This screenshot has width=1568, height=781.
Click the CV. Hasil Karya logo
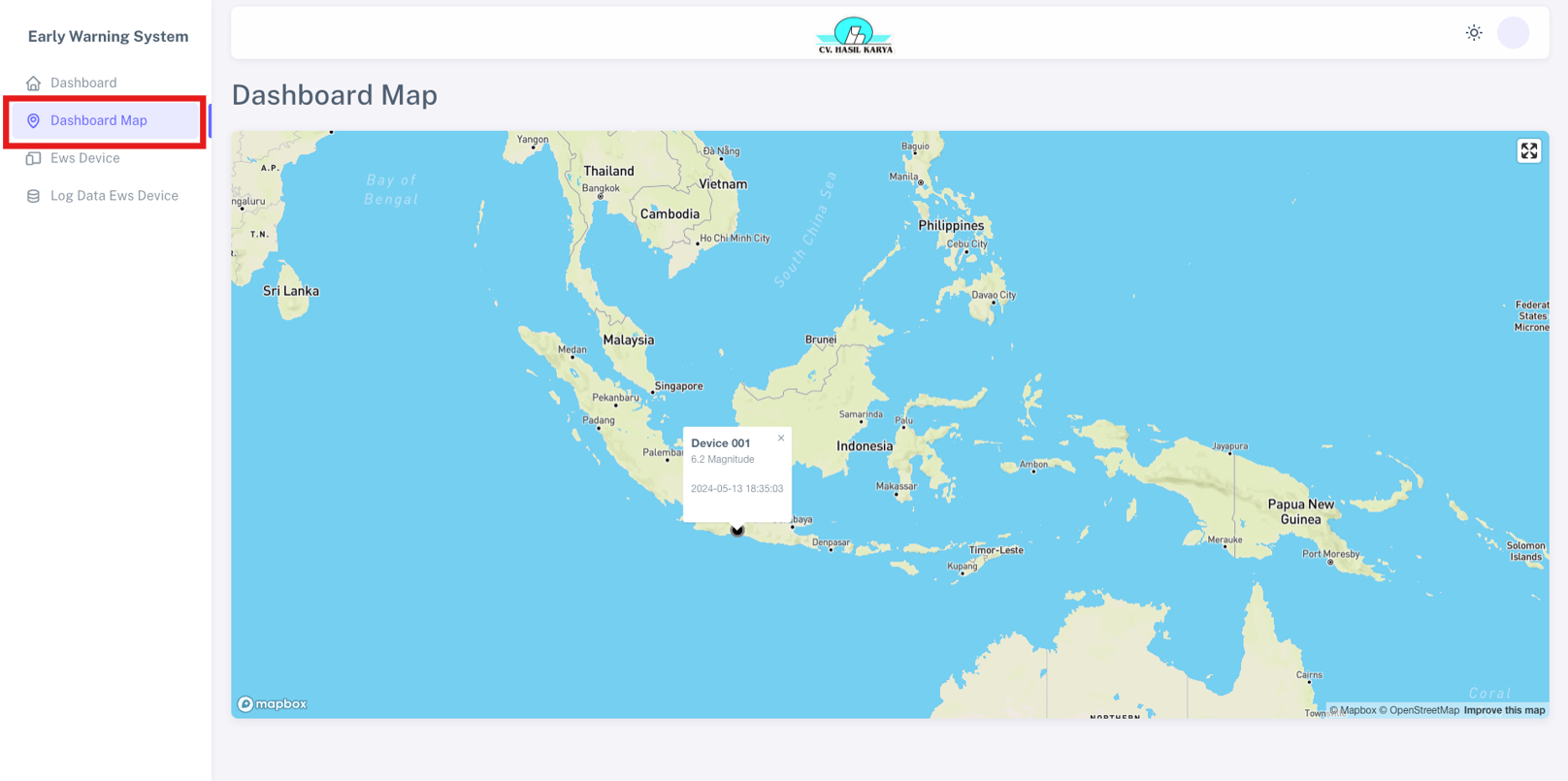(x=854, y=35)
